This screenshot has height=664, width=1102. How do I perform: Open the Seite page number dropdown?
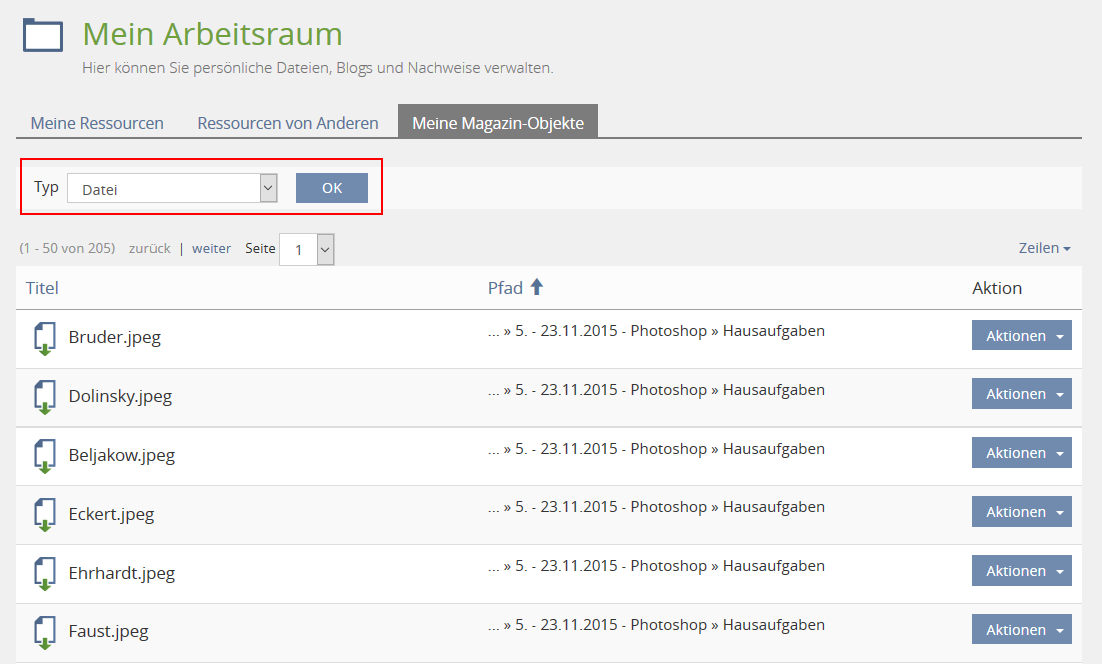[x=307, y=250]
